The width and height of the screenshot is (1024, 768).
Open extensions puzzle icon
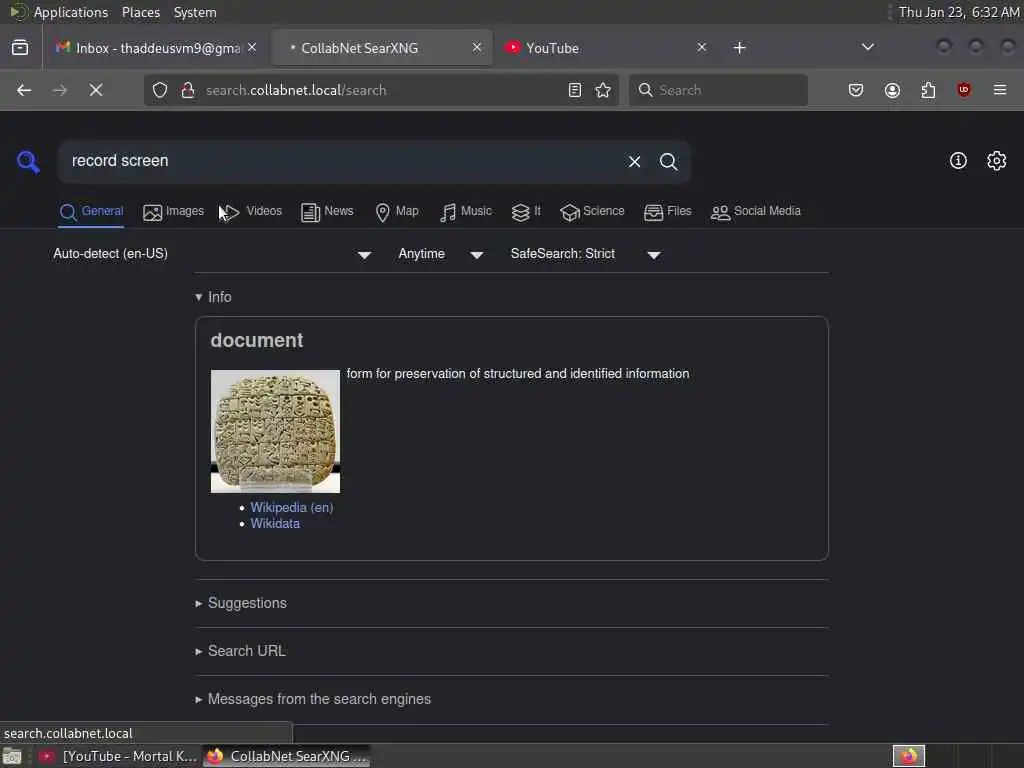tap(928, 90)
